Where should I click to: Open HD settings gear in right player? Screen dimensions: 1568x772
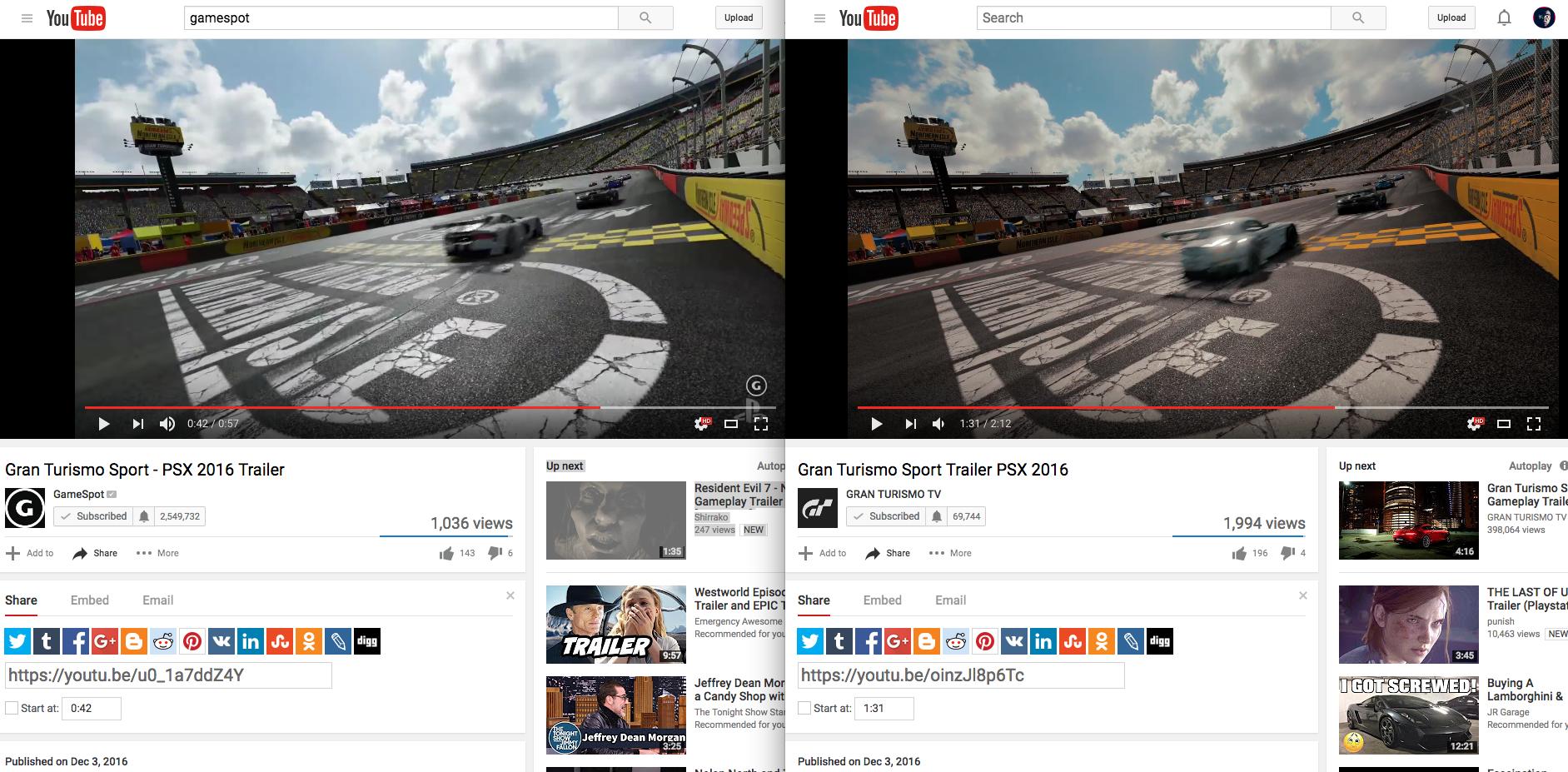tap(1476, 424)
